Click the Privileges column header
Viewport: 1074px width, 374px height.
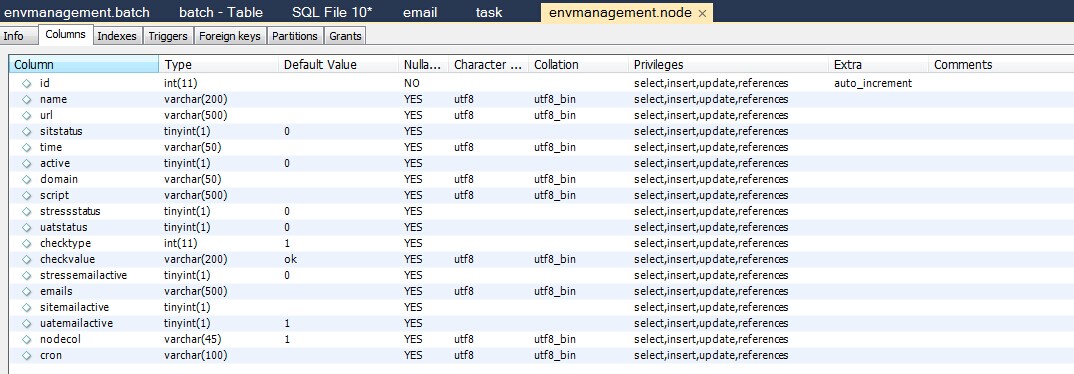(728, 64)
